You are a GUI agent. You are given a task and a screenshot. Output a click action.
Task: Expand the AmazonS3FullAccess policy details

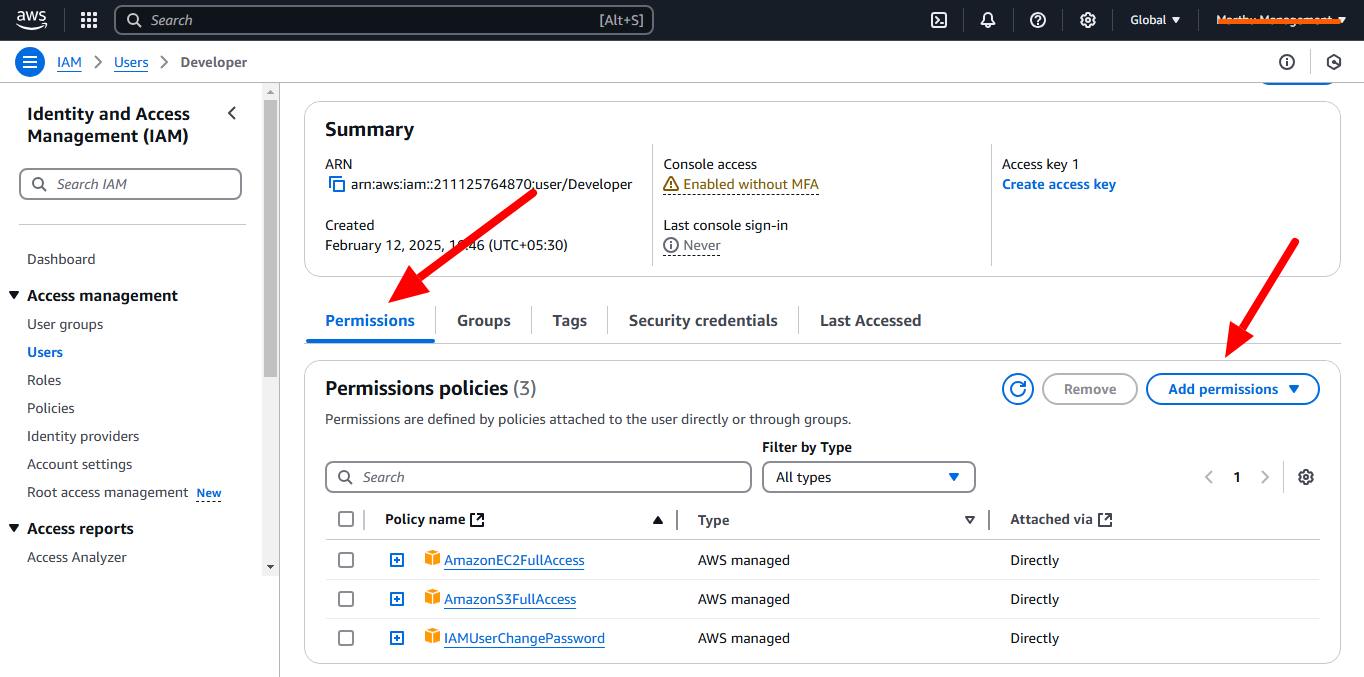click(x=397, y=599)
